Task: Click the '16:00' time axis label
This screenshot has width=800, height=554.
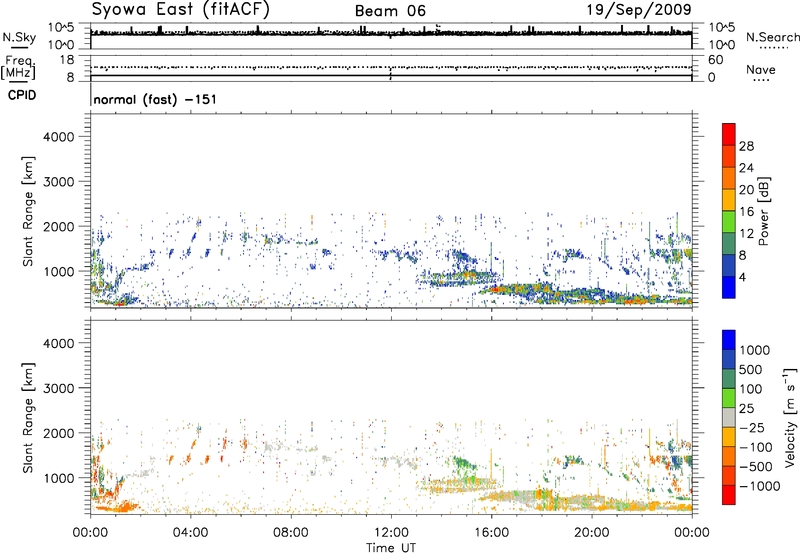Action: [491, 533]
